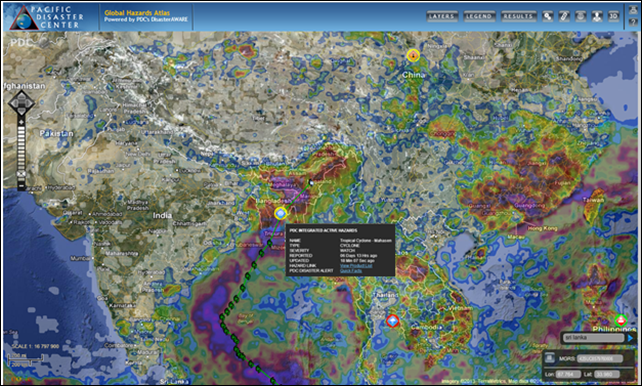Click the Mumbai city label
The width and height of the screenshot is (642, 386).
[x=80, y=258]
